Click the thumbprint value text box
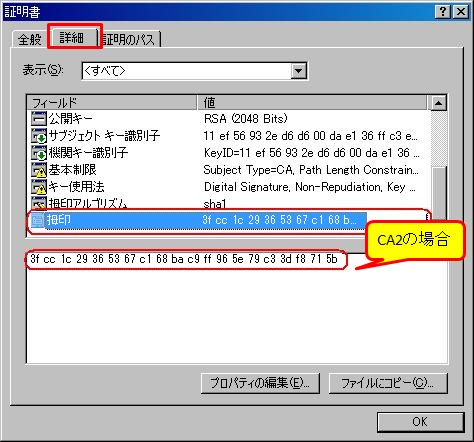 237,308
